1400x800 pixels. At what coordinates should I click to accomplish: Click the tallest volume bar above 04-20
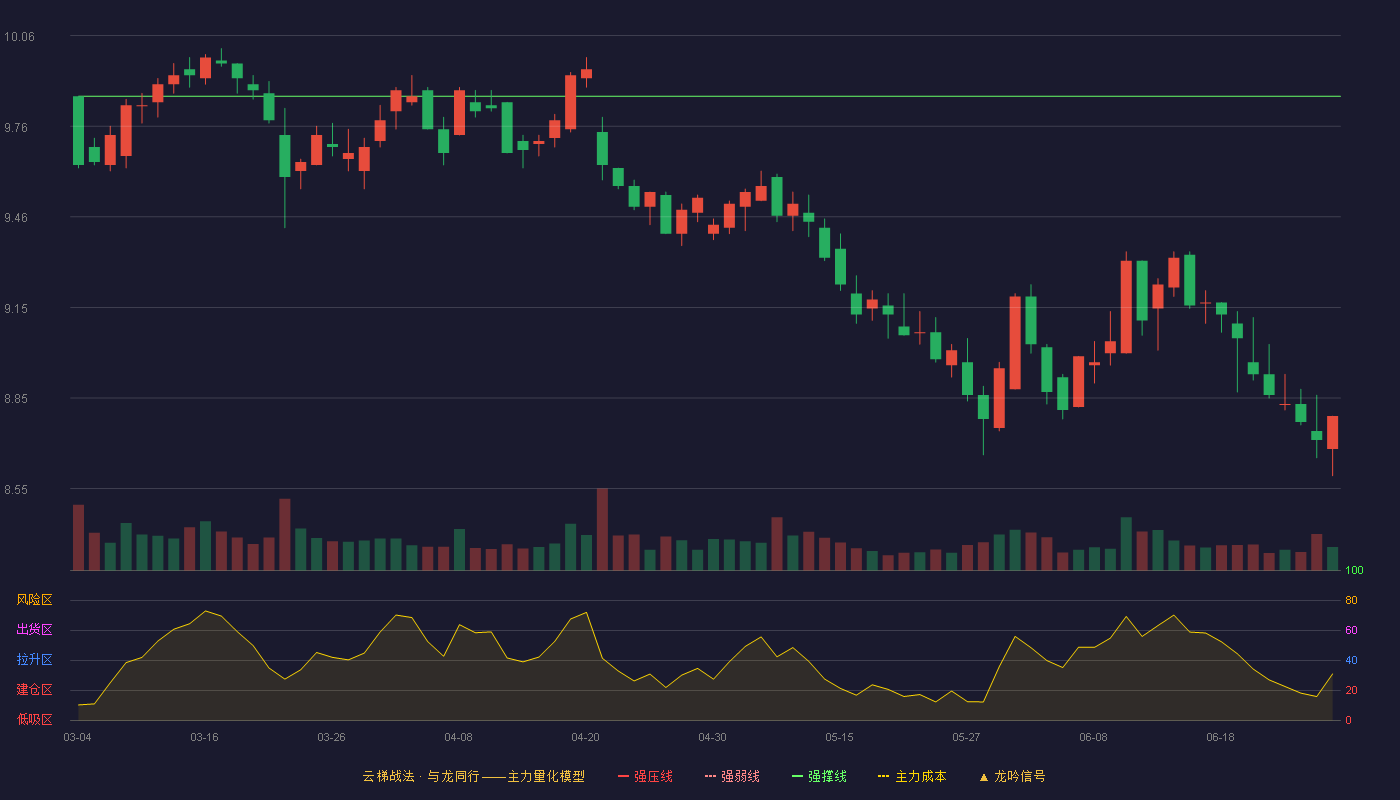(x=602, y=529)
